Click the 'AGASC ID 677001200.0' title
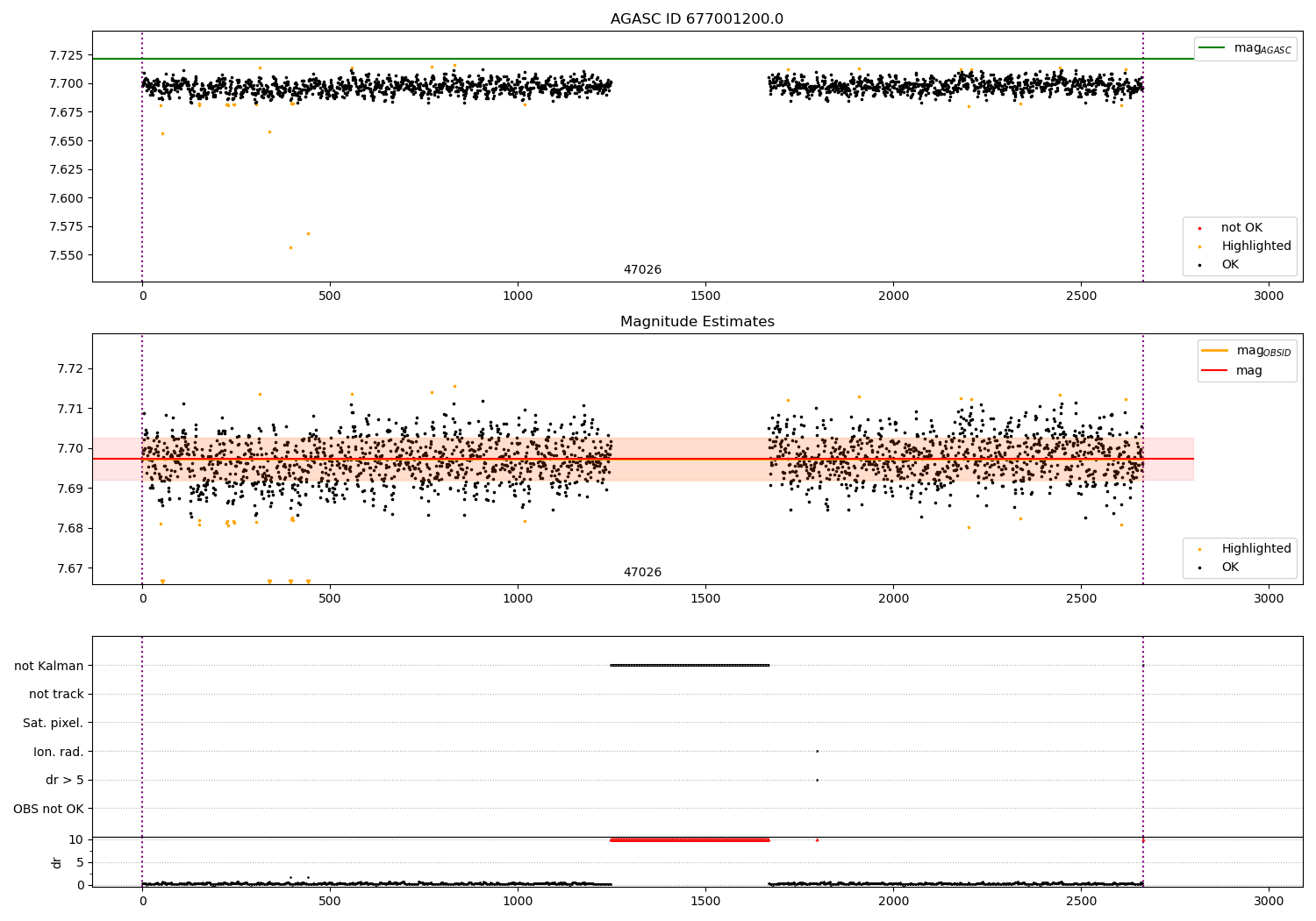Viewport: 1316px width, 921px height. coord(697,19)
